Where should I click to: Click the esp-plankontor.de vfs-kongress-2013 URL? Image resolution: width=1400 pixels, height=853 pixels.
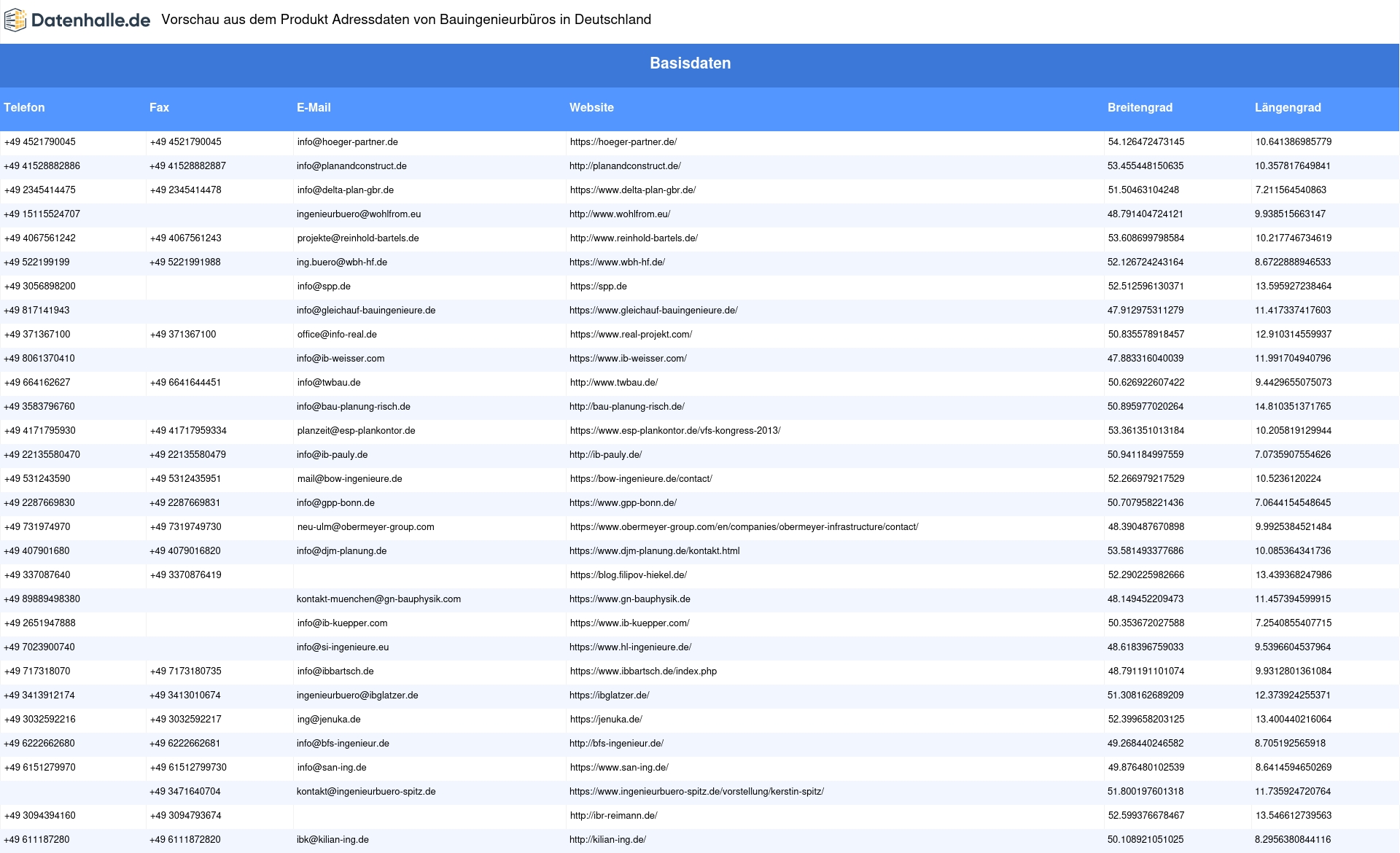(x=675, y=431)
